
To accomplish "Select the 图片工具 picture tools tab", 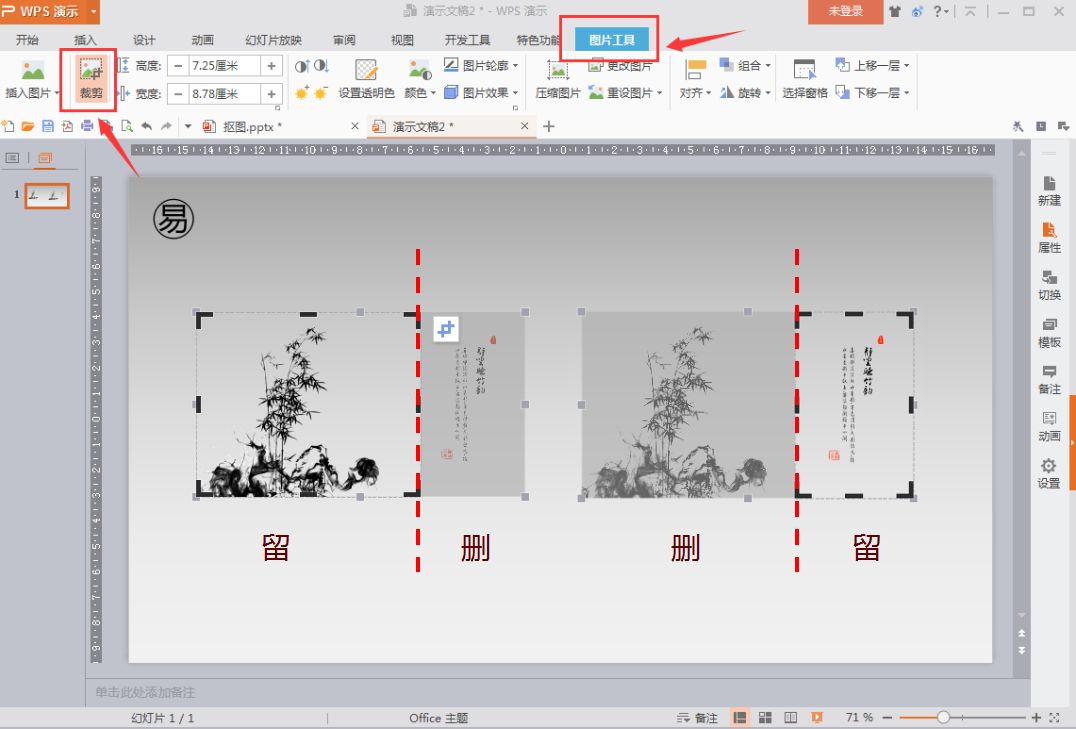I will [611, 40].
